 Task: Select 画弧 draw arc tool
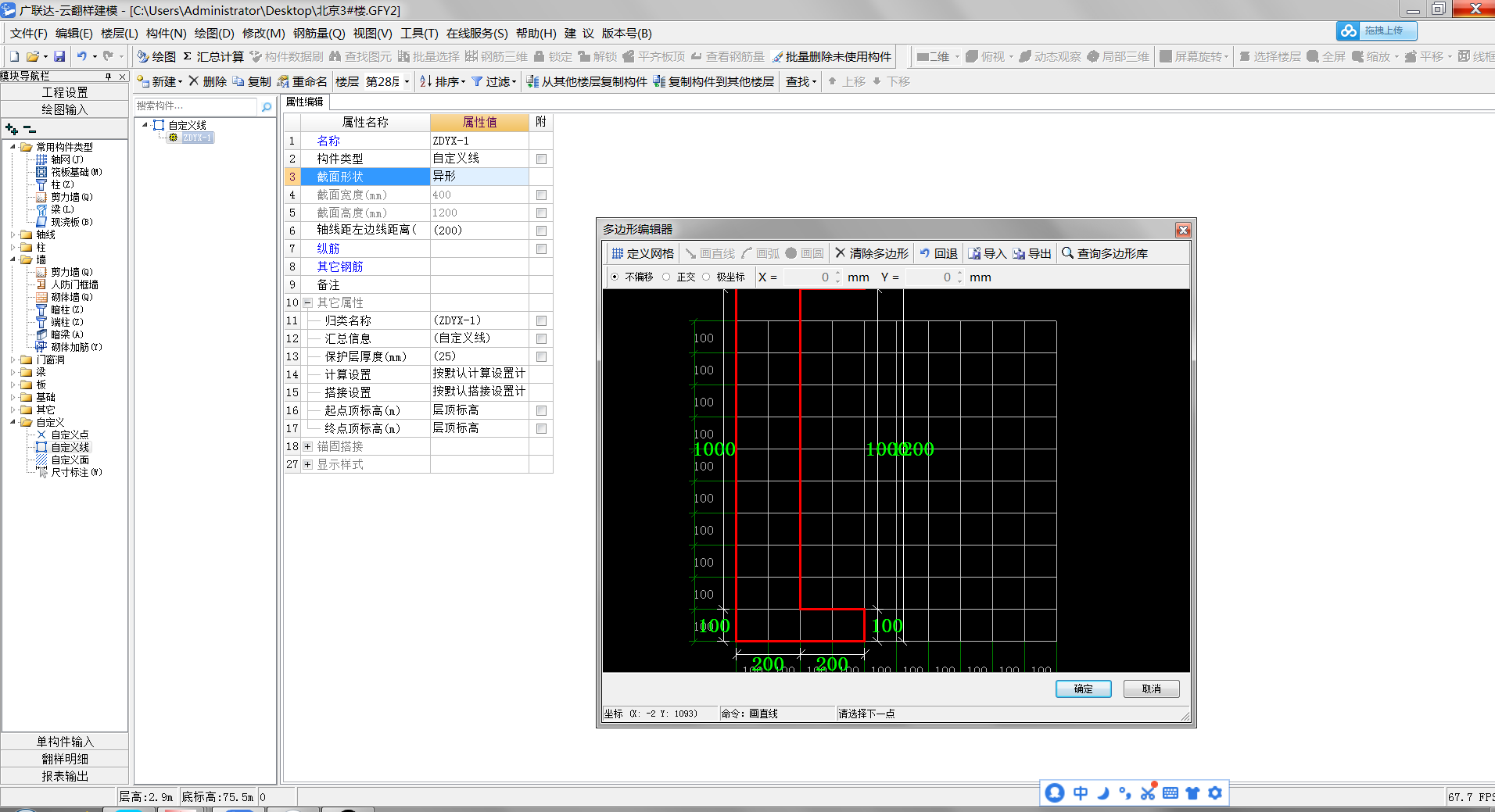click(761, 253)
